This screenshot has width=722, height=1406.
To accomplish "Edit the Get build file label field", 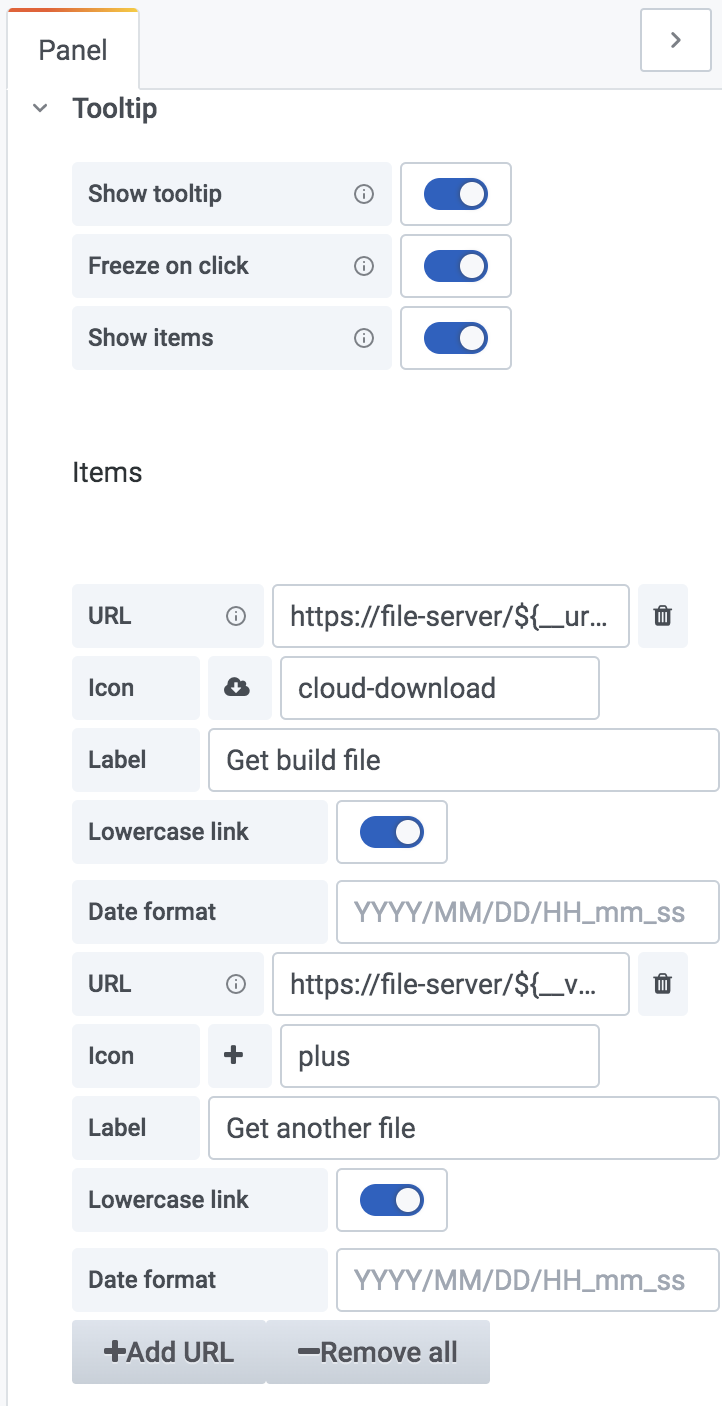I will [x=464, y=760].
